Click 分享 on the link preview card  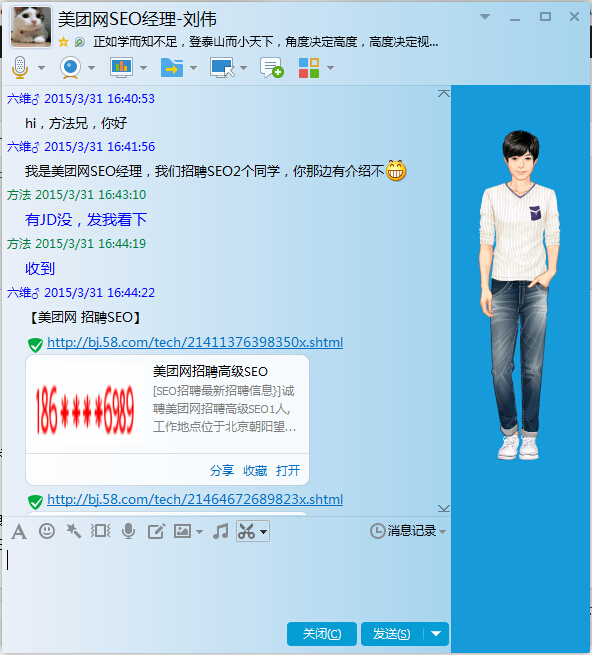(x=222, y=470)
